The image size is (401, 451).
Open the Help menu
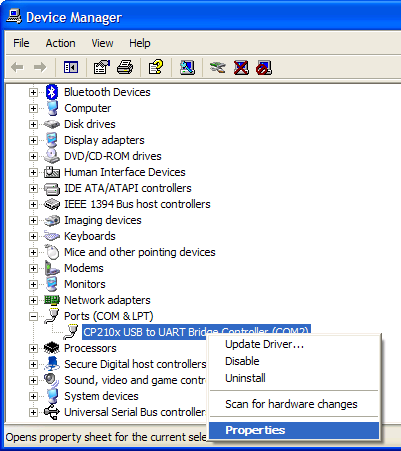point(140,43)
